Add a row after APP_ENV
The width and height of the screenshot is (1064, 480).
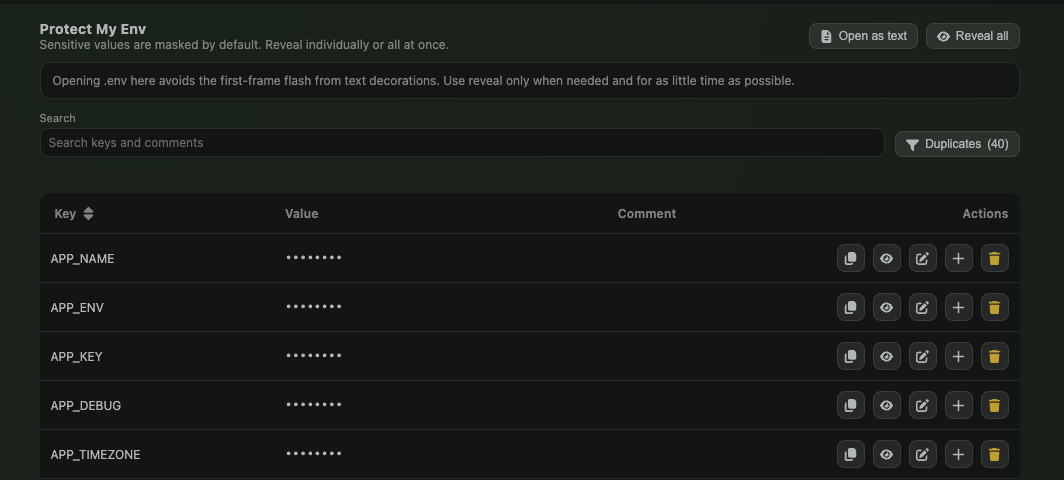[958, 307]
